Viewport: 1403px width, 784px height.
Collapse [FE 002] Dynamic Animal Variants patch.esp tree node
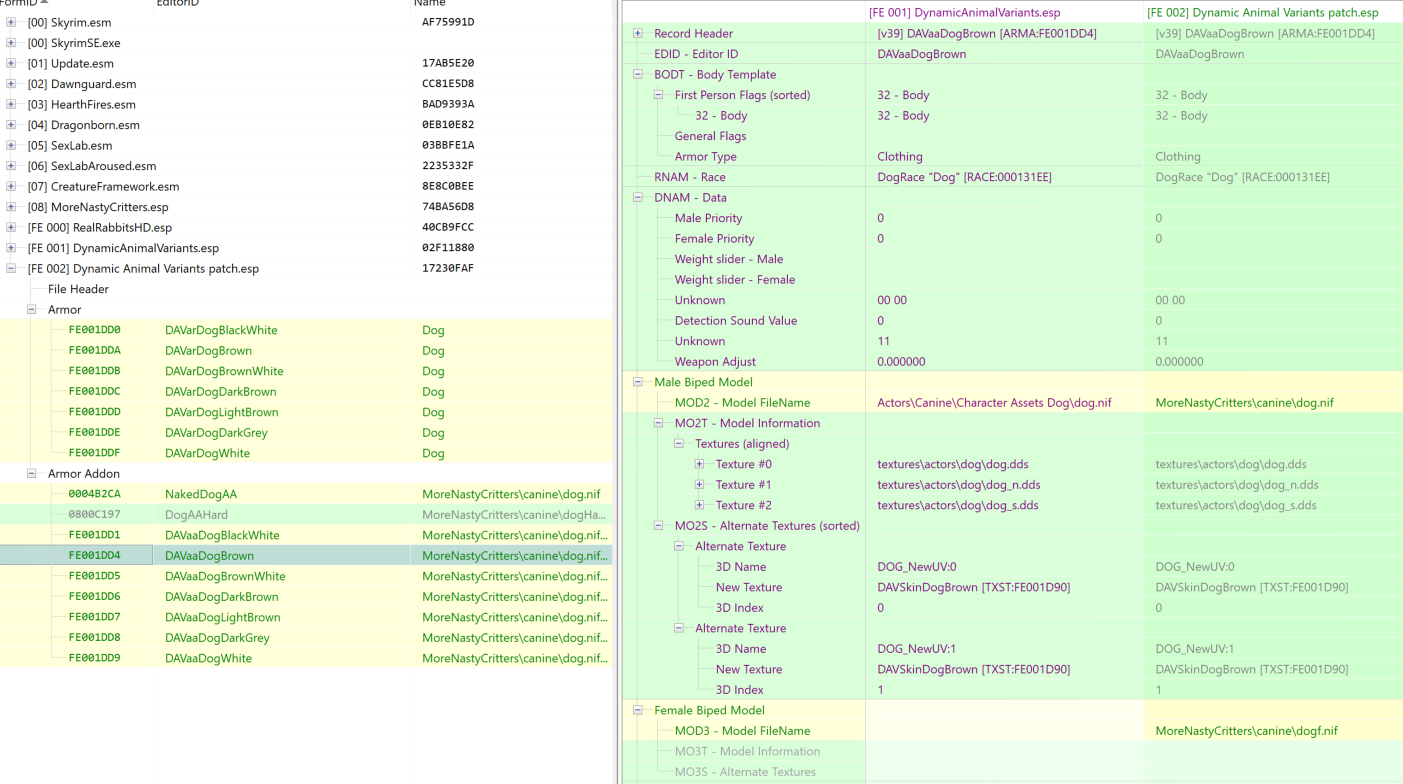coord(11,268)
